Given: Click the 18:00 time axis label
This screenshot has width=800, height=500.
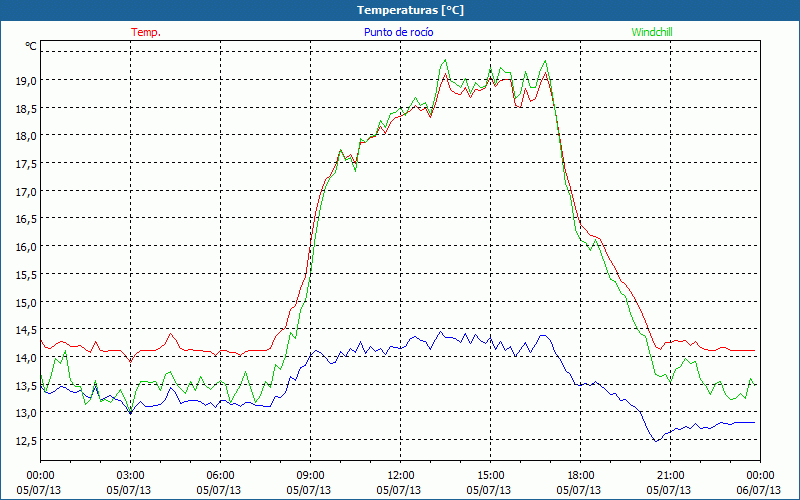Looking at the screenshot, I should [581, 476].
